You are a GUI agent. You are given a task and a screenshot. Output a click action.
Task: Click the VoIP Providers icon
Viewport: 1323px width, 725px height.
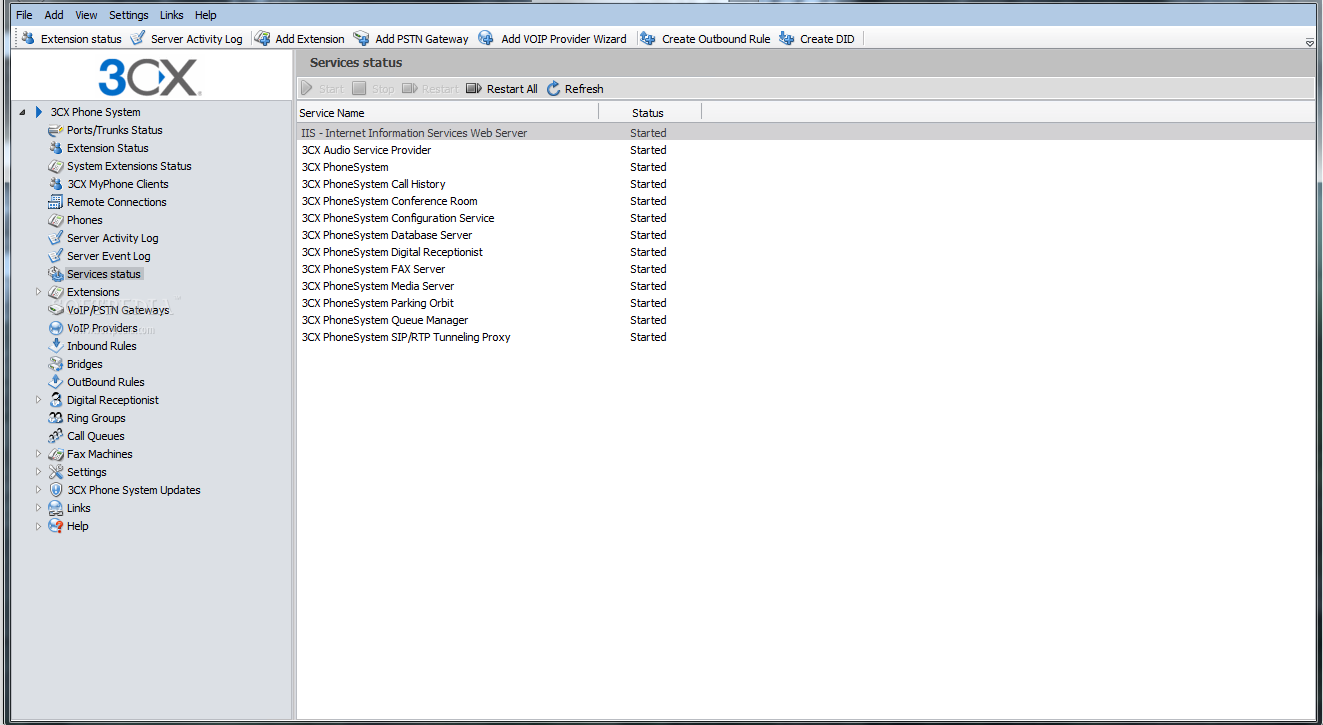[x=56, y=328]
